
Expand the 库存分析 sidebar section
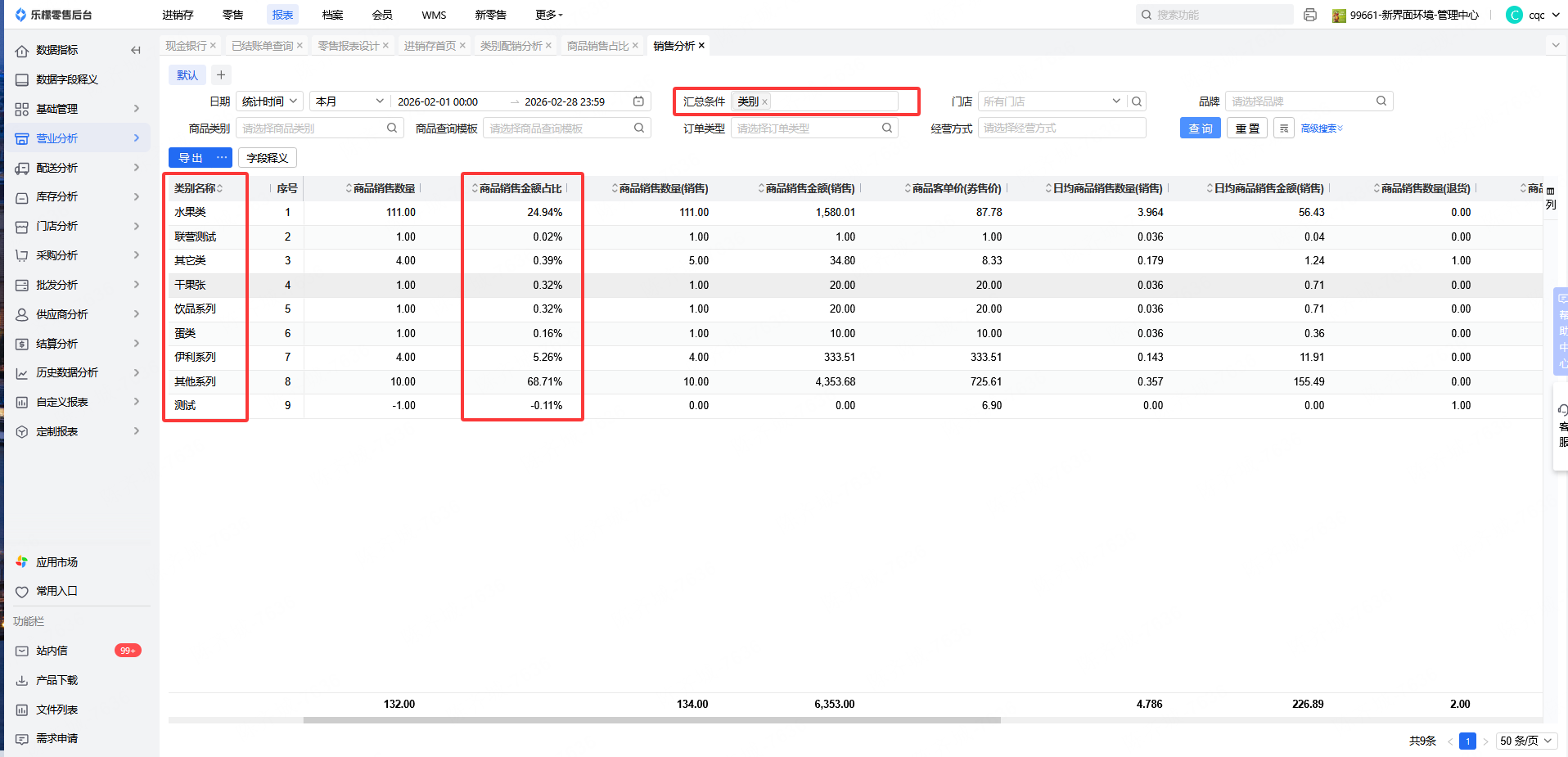tap(136, 196)
